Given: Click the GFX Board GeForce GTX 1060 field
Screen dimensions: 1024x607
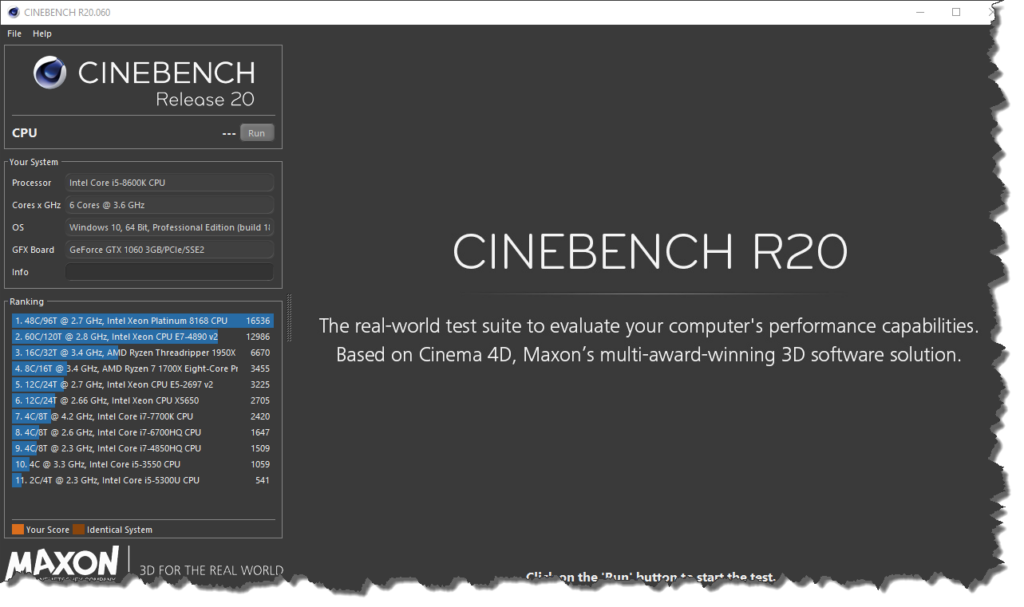Looking at the screenshot, I should [x=169, y=250].
